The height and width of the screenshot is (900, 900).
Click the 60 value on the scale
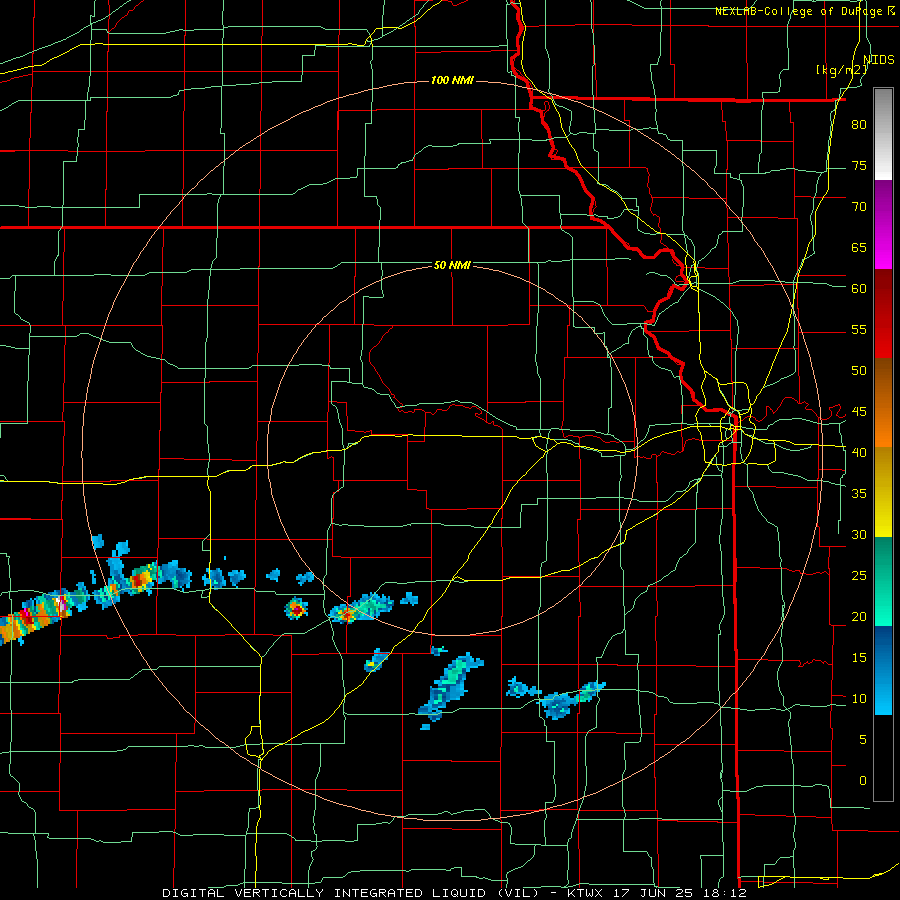point(859,289)
